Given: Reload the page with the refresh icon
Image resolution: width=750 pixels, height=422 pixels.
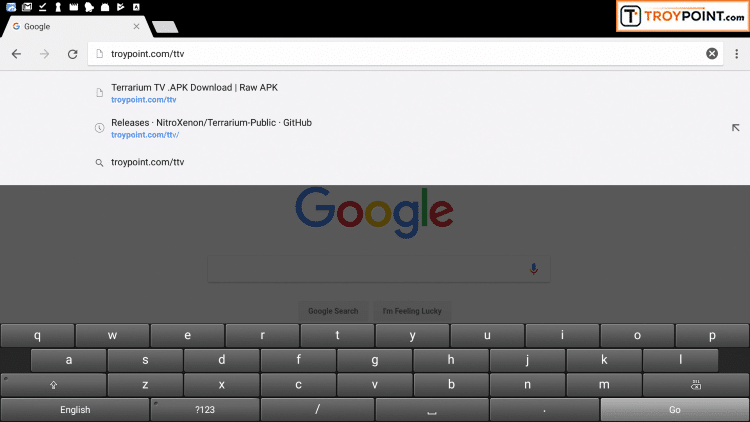Looking at the screenshot, I should point(72,54).
